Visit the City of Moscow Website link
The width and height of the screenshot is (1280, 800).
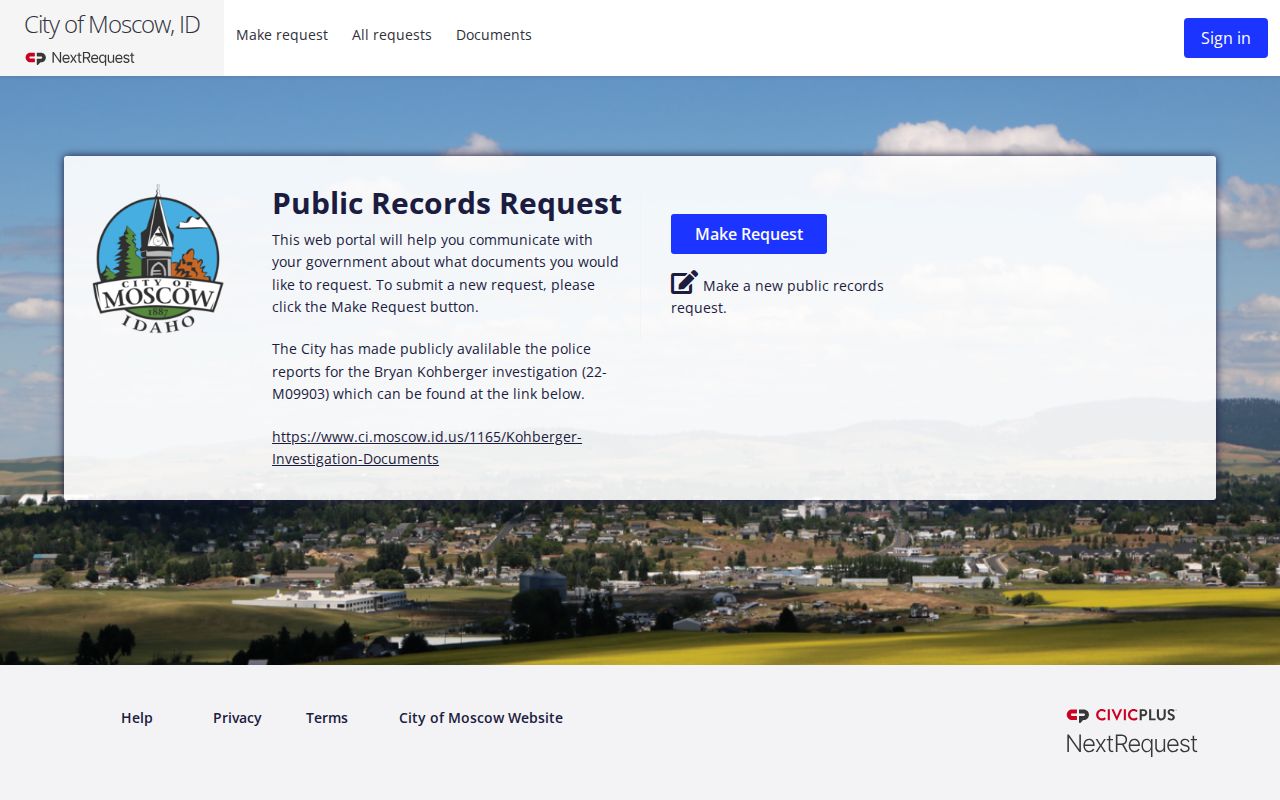(481, 718)
